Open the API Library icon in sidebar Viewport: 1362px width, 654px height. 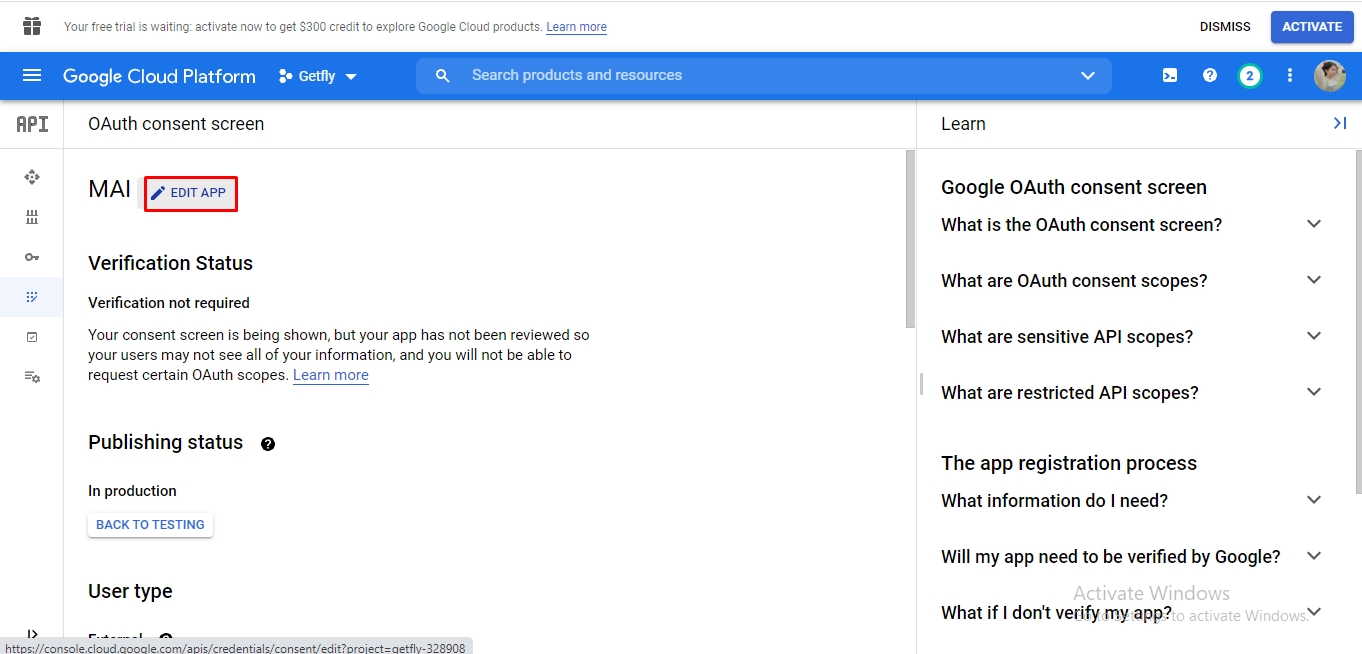click(32, 217)
